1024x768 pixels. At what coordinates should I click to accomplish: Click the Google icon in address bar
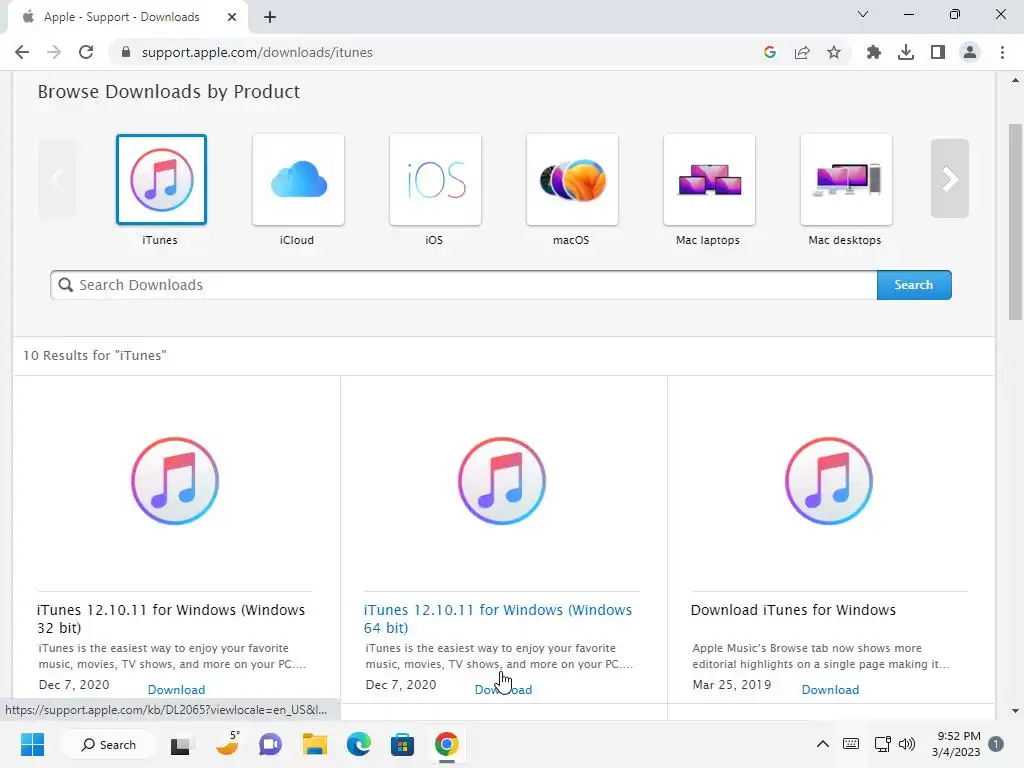tap(770, 52)
